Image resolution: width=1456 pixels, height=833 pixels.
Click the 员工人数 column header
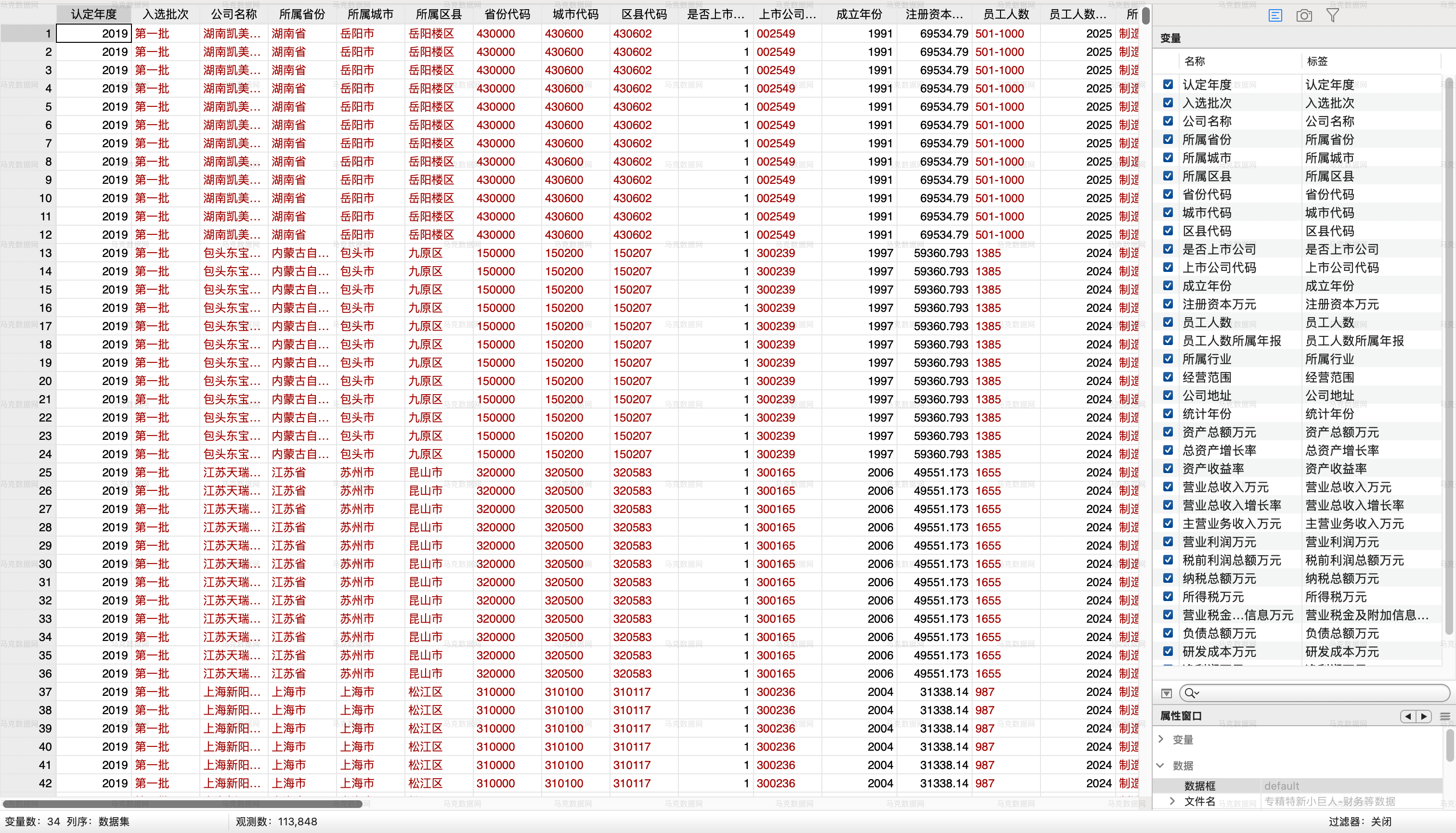point(1006,14)
